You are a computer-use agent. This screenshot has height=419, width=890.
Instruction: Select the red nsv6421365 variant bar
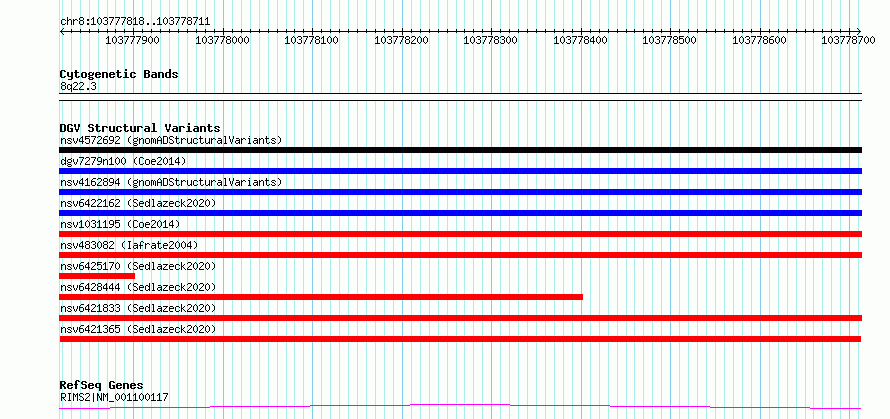460,339
